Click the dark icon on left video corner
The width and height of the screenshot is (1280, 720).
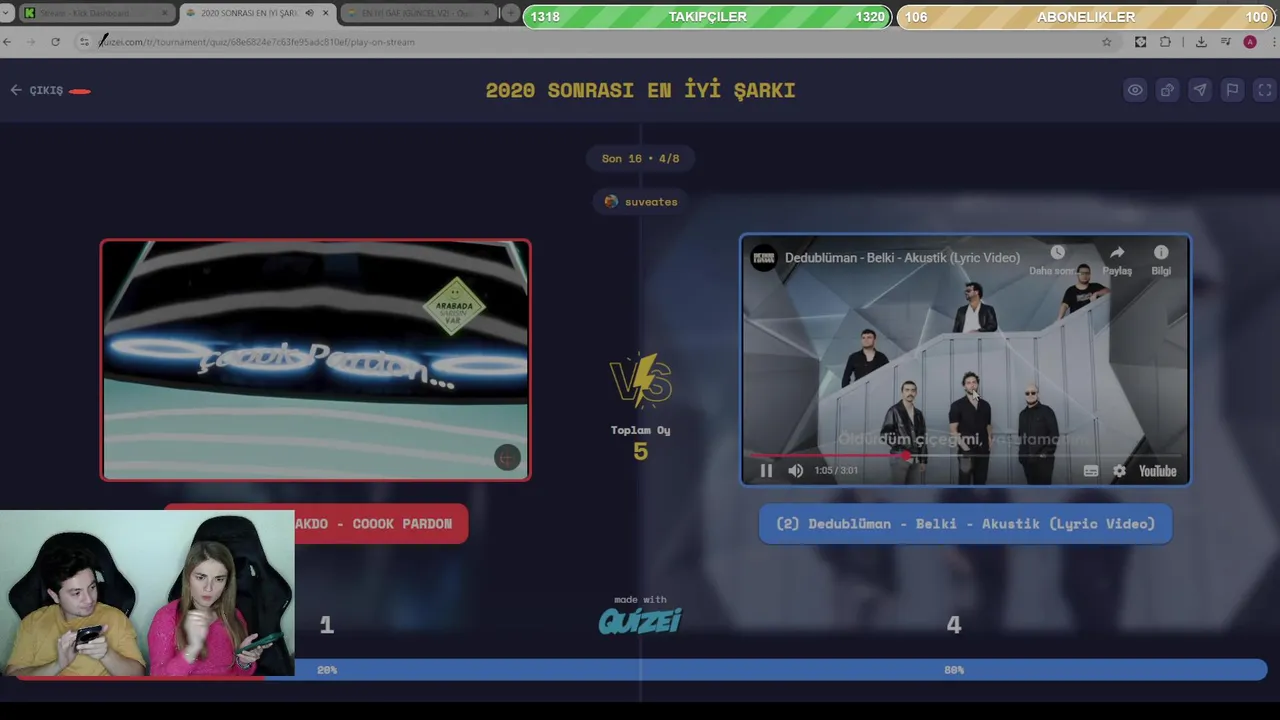click(507, 458)
